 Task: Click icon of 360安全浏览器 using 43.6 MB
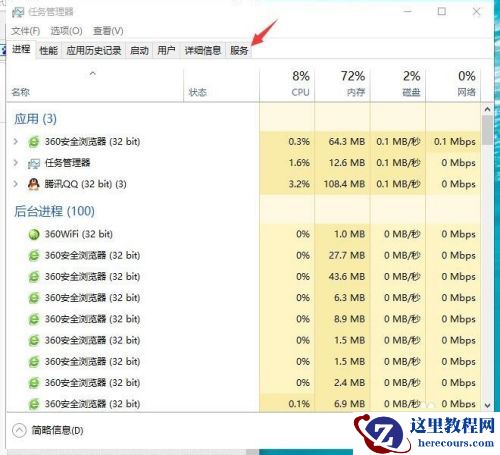coord(34,277)
